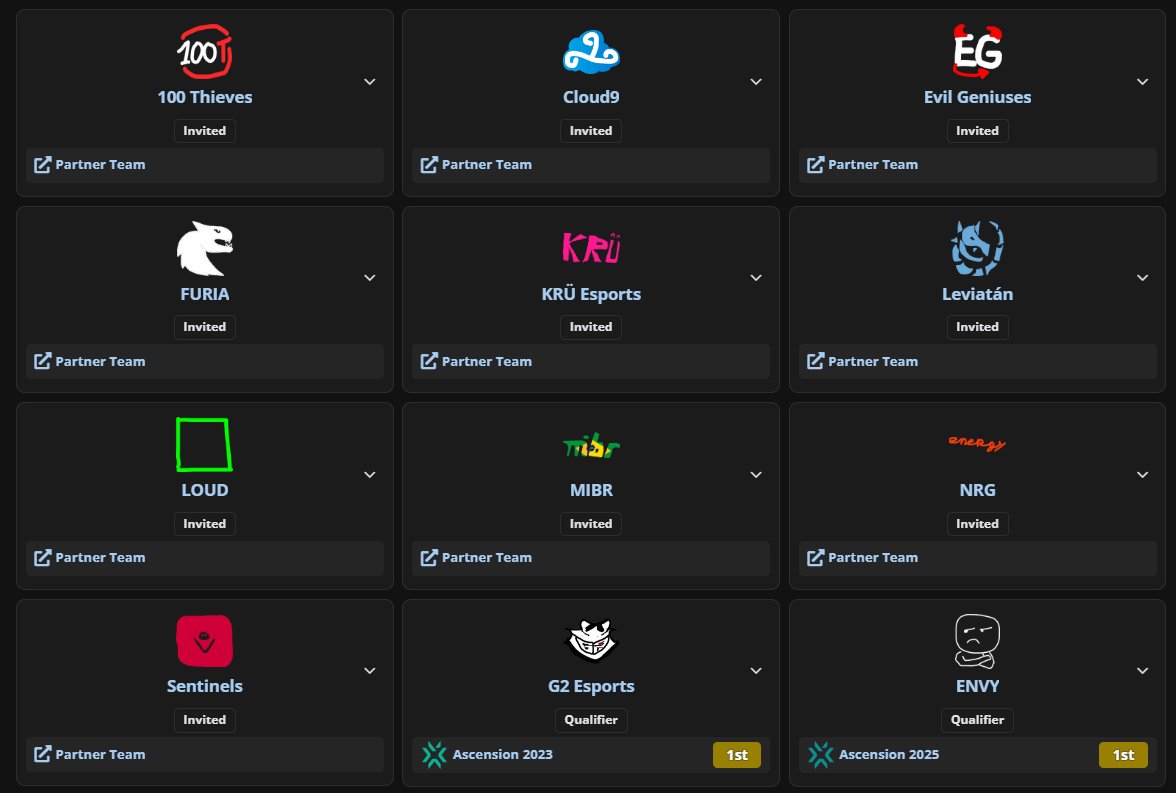Expand the Evil Geniuses card chevron

1142,82
